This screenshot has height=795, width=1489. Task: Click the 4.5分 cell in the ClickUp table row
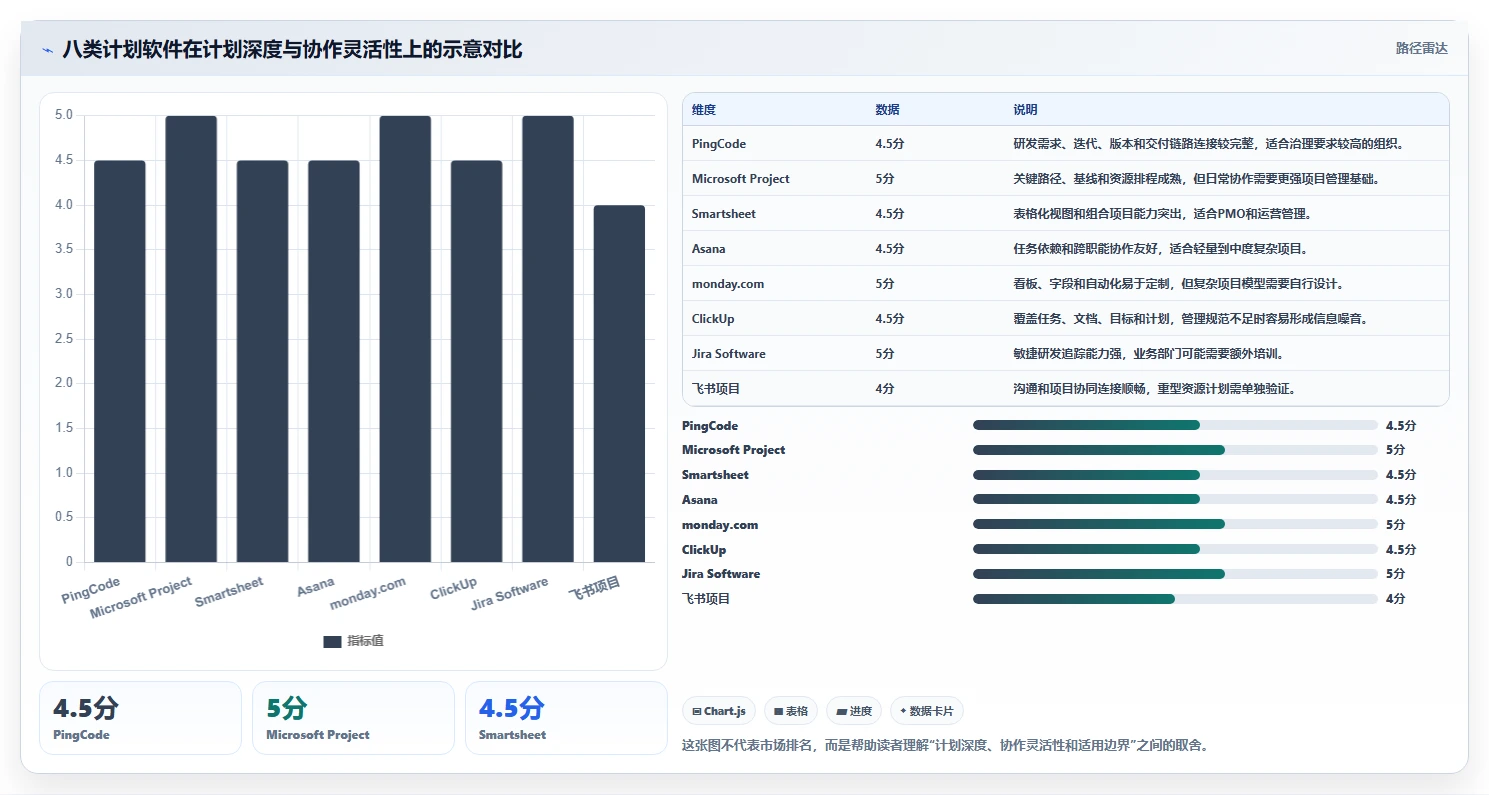click(890, 319)
